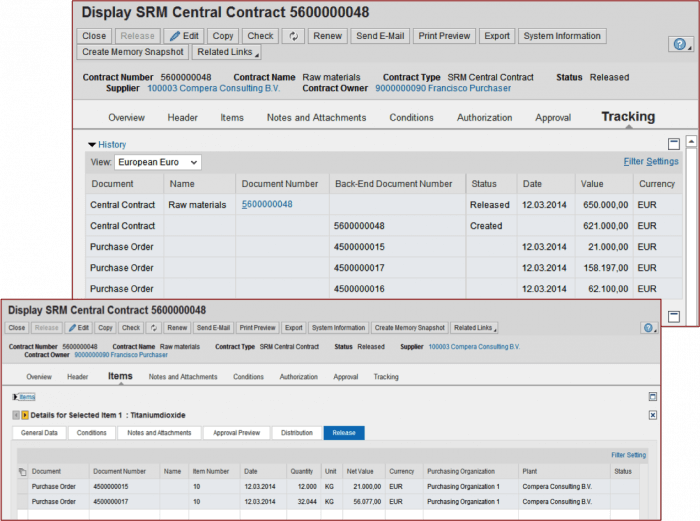Click the Export button in the Items window
The image size is (700, 521).
point(294,328)
